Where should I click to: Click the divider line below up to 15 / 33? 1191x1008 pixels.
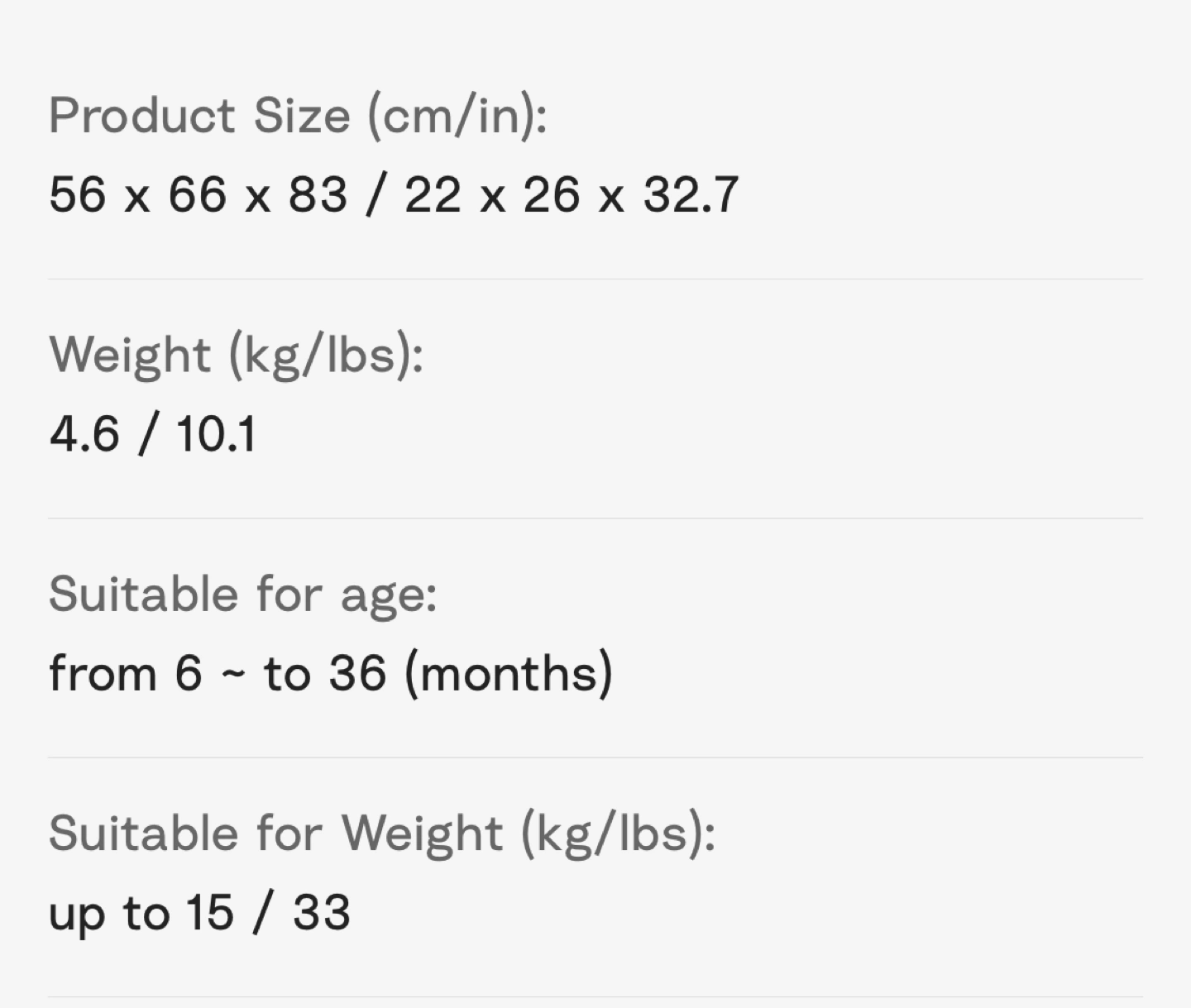595,997
